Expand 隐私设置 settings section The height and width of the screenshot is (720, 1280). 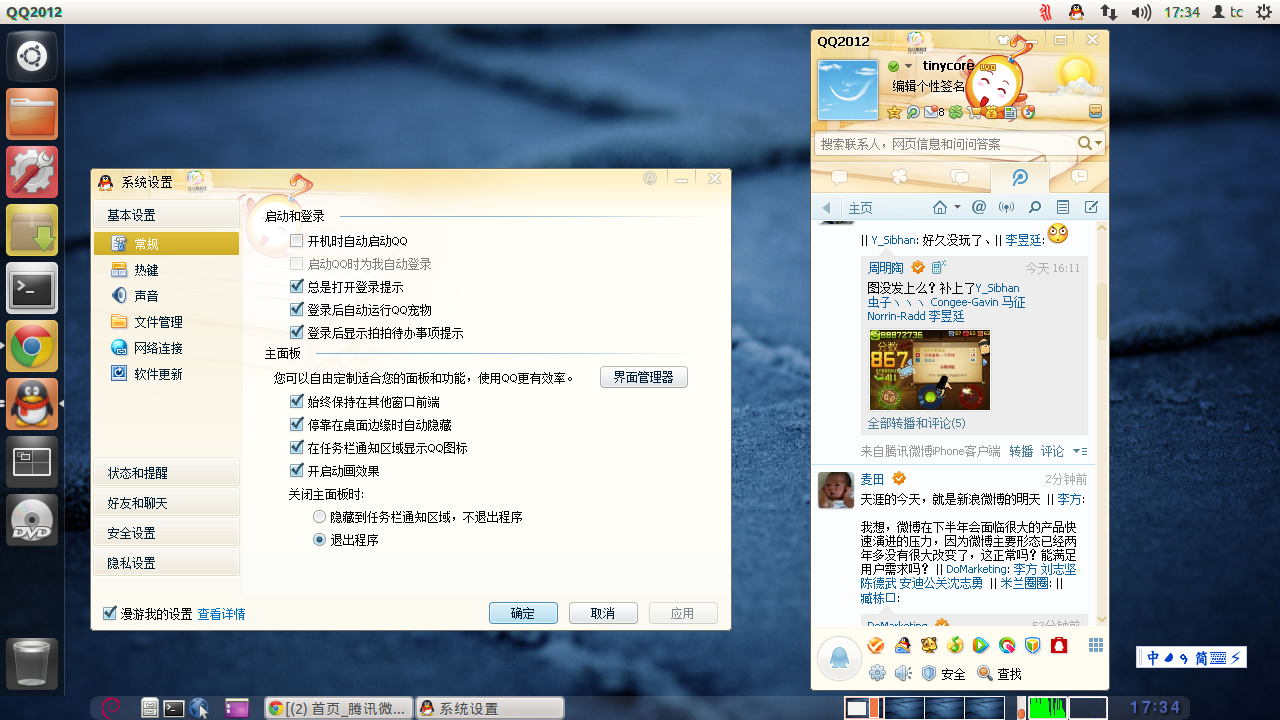click(166, 563)
